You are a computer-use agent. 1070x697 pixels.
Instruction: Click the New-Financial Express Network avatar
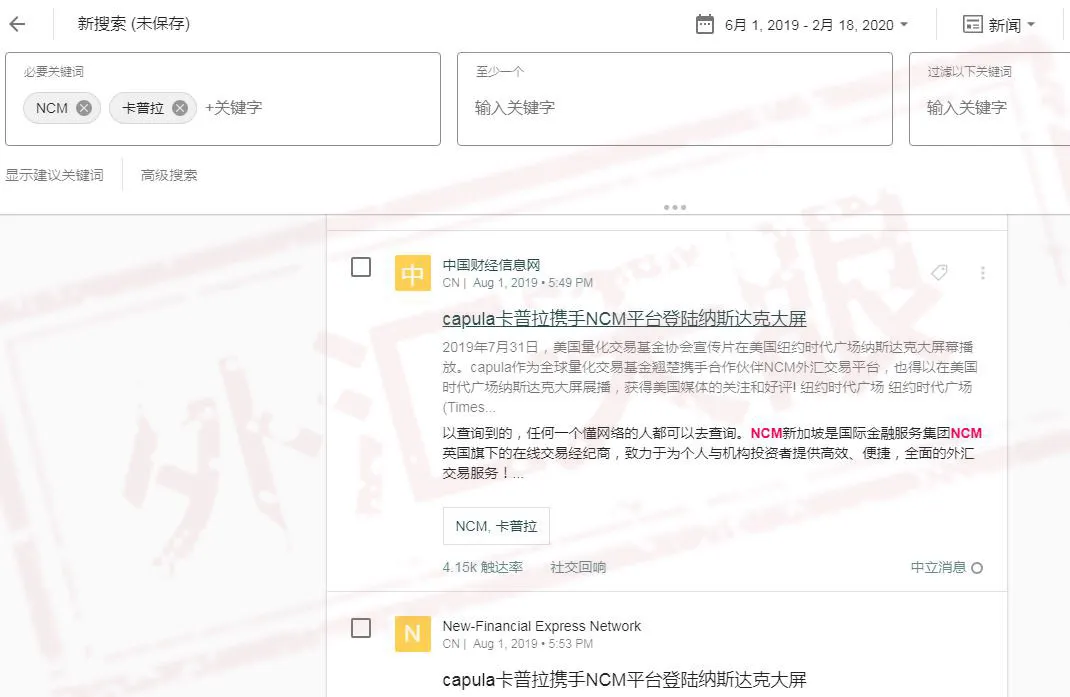412,634
